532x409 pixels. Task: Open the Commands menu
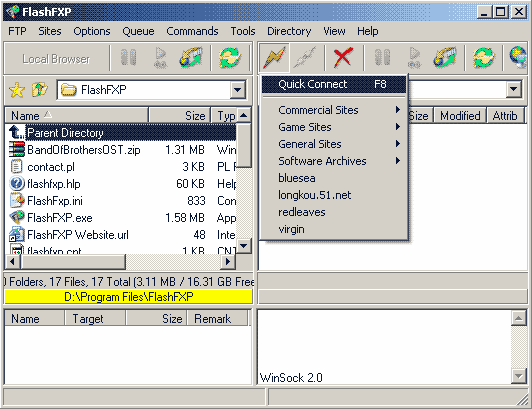point(192,31)
